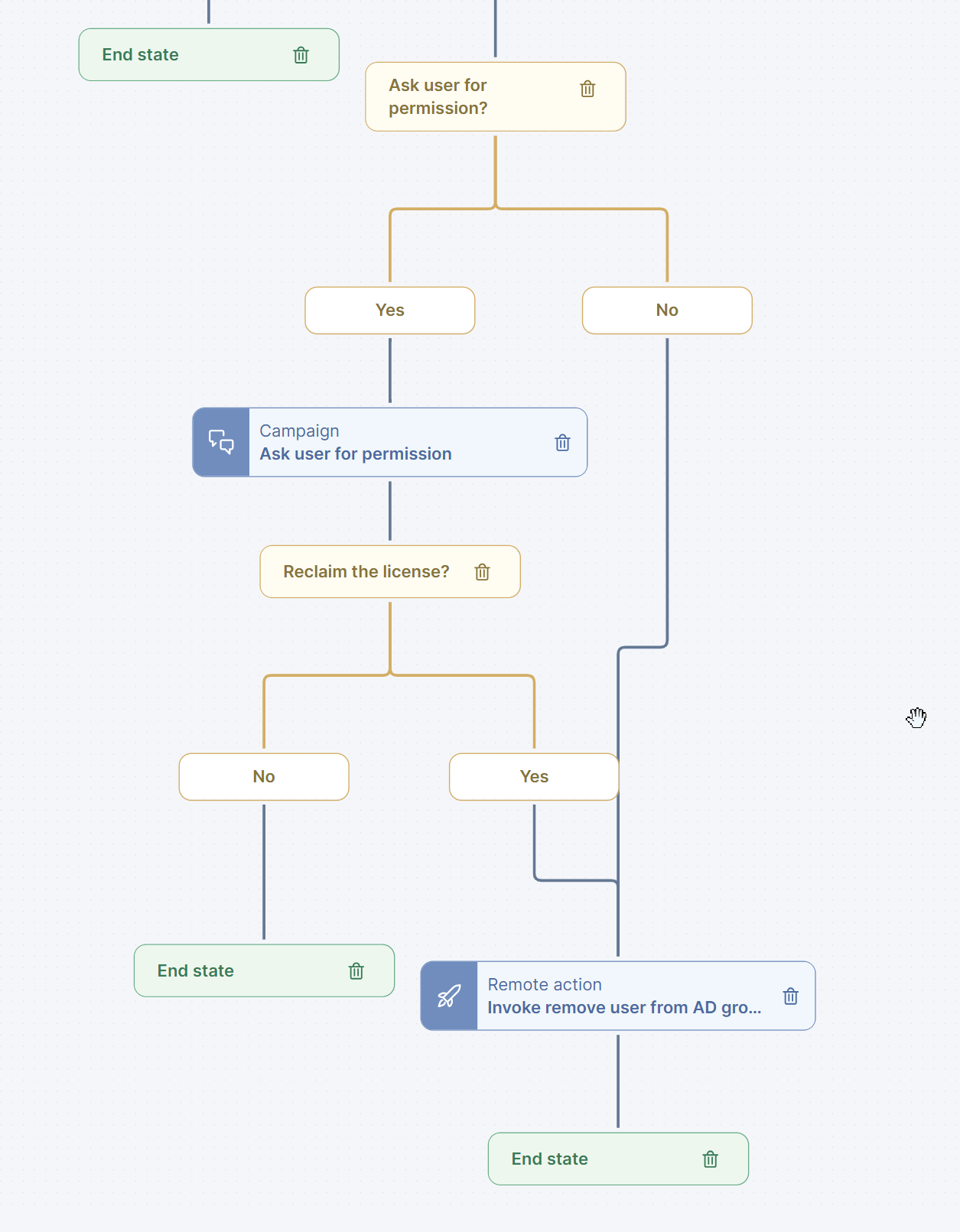960x1232 pixels.
Task: Delete the top-left End state node
Action: (x=301, y=55)
